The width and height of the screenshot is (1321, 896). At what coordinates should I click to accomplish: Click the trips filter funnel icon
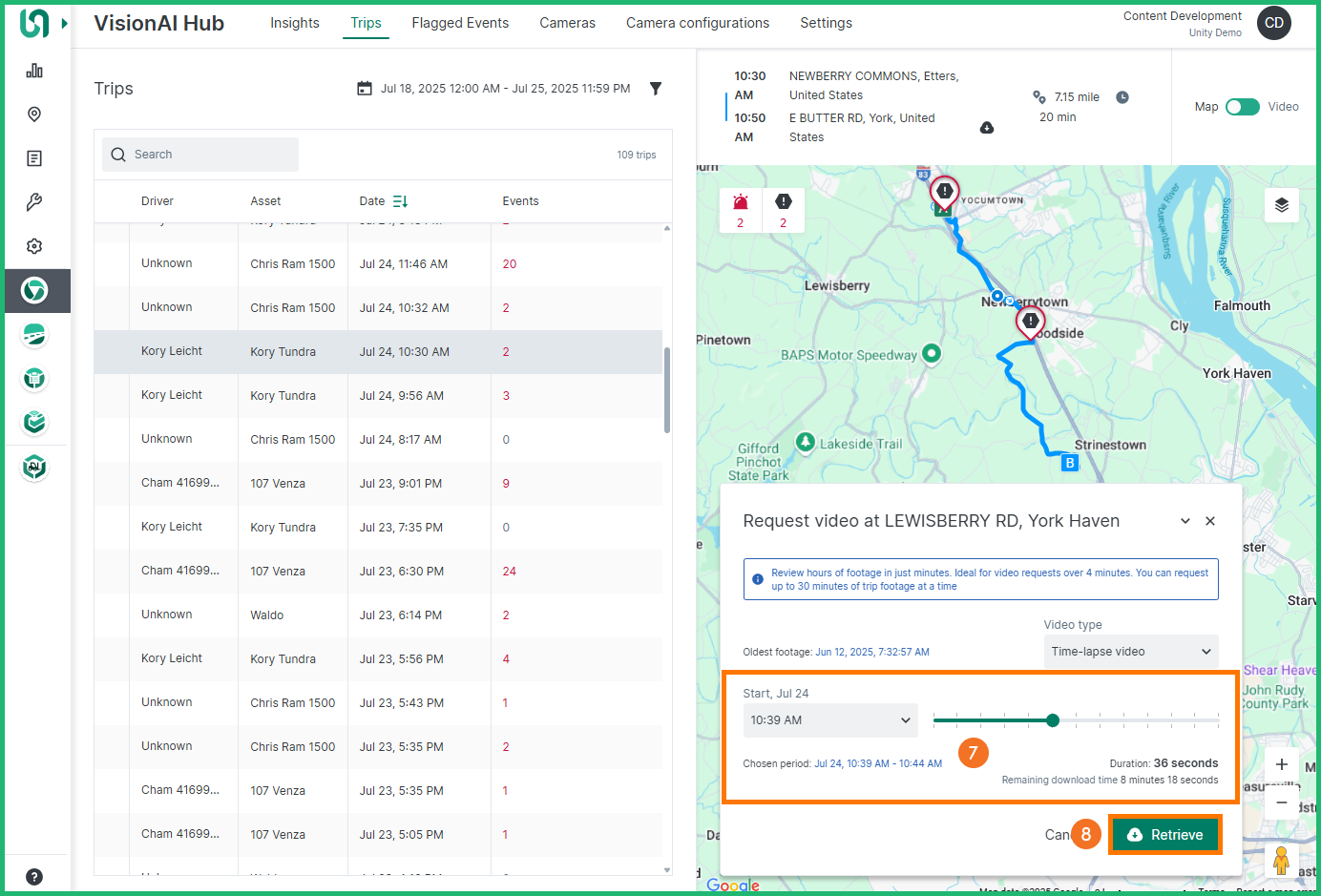(656, 89)
